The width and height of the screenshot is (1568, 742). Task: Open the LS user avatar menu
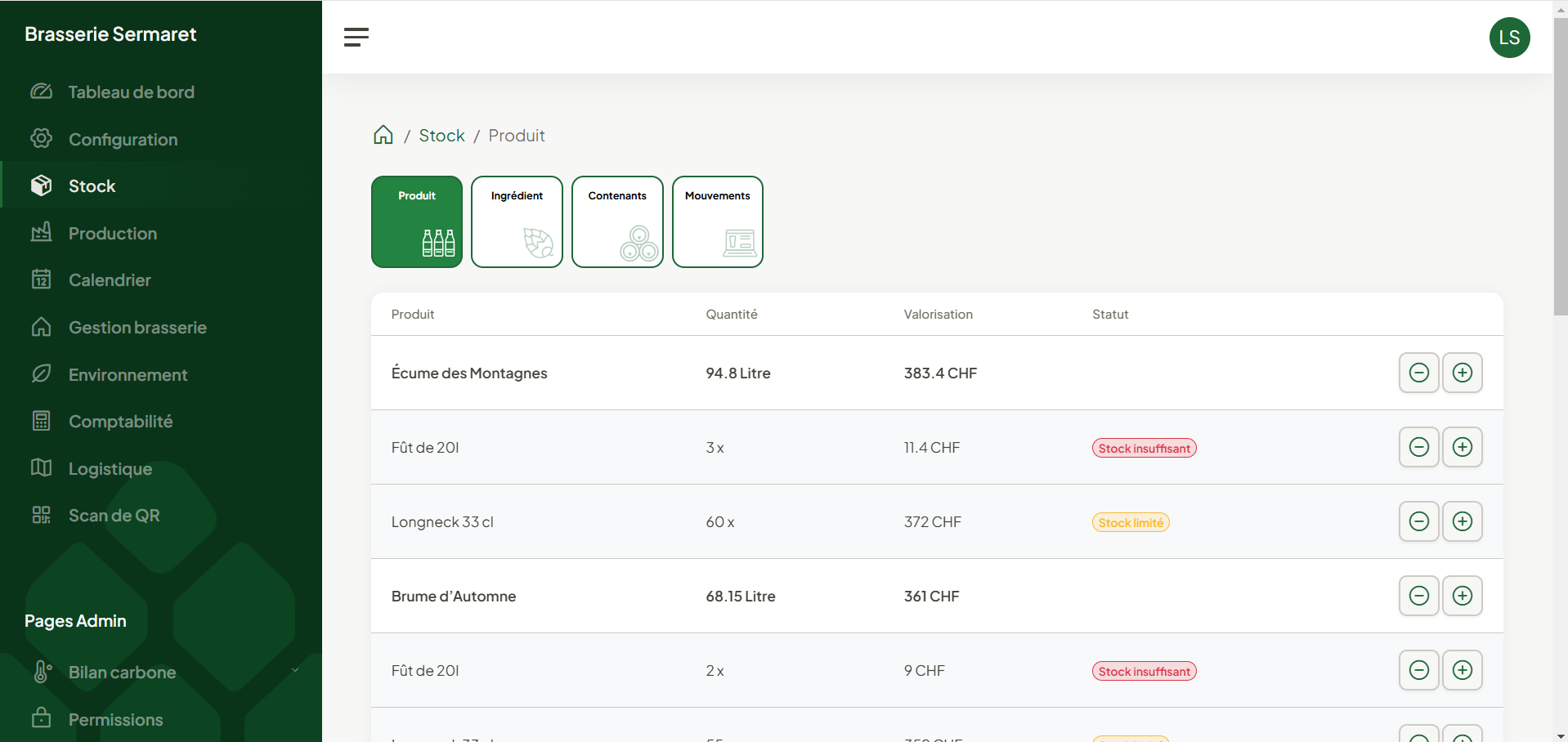click(x=1508, y=38)
